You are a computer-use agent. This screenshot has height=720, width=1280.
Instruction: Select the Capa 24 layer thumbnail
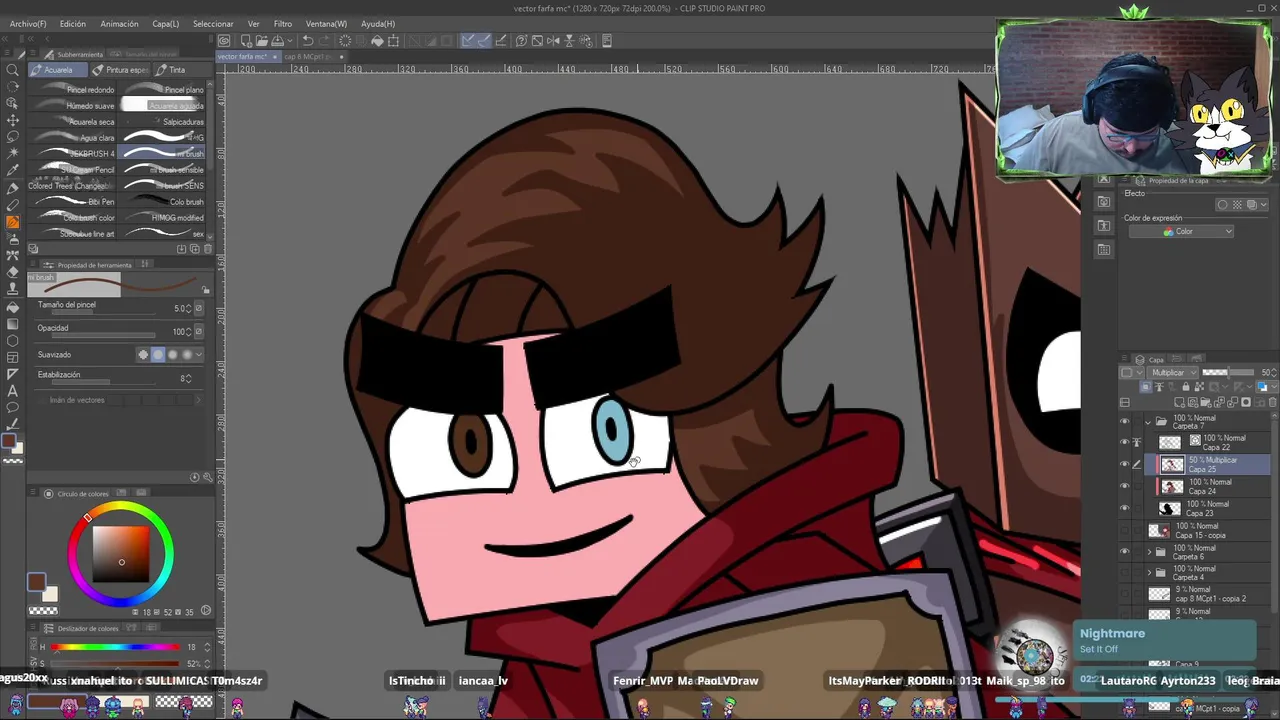[x=1171, y=486]
